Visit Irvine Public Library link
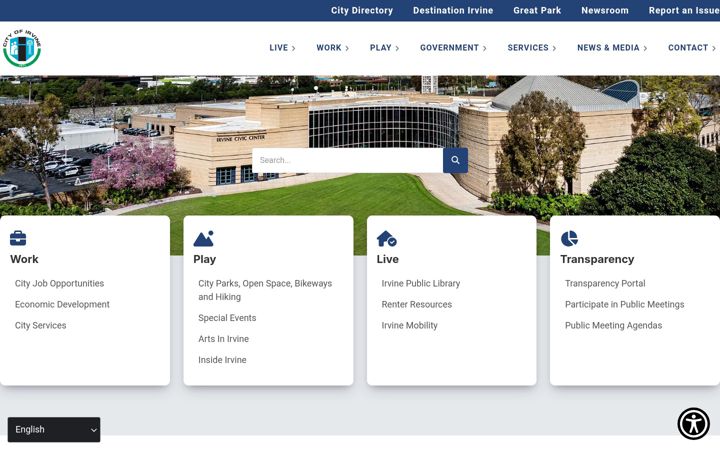Screen dimensions: 720x450 tap(421, 283)
